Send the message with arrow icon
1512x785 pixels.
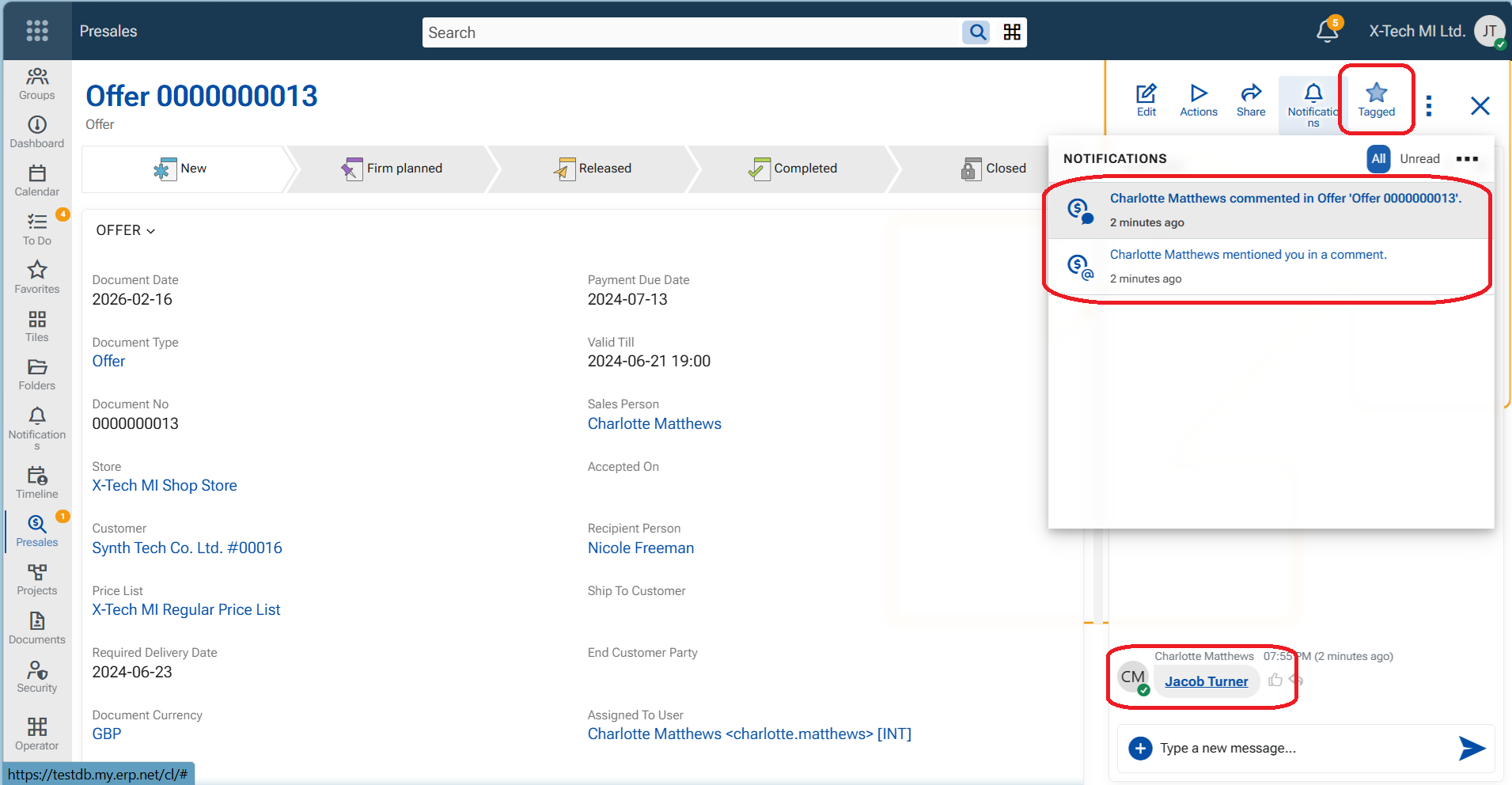(x=1471, y=748)
